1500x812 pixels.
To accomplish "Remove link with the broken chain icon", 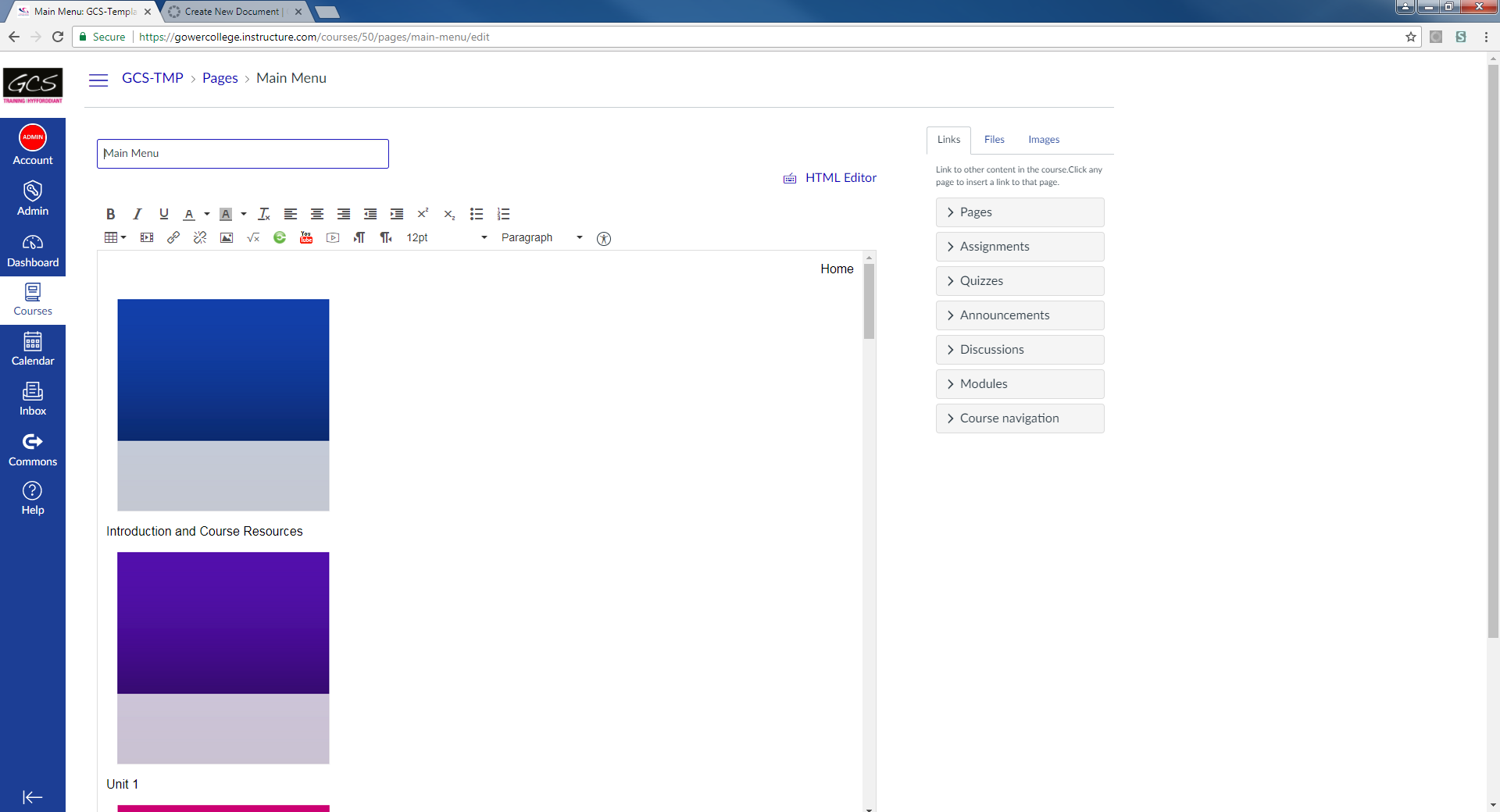I will pyautogui.click(x=200, y=237).
